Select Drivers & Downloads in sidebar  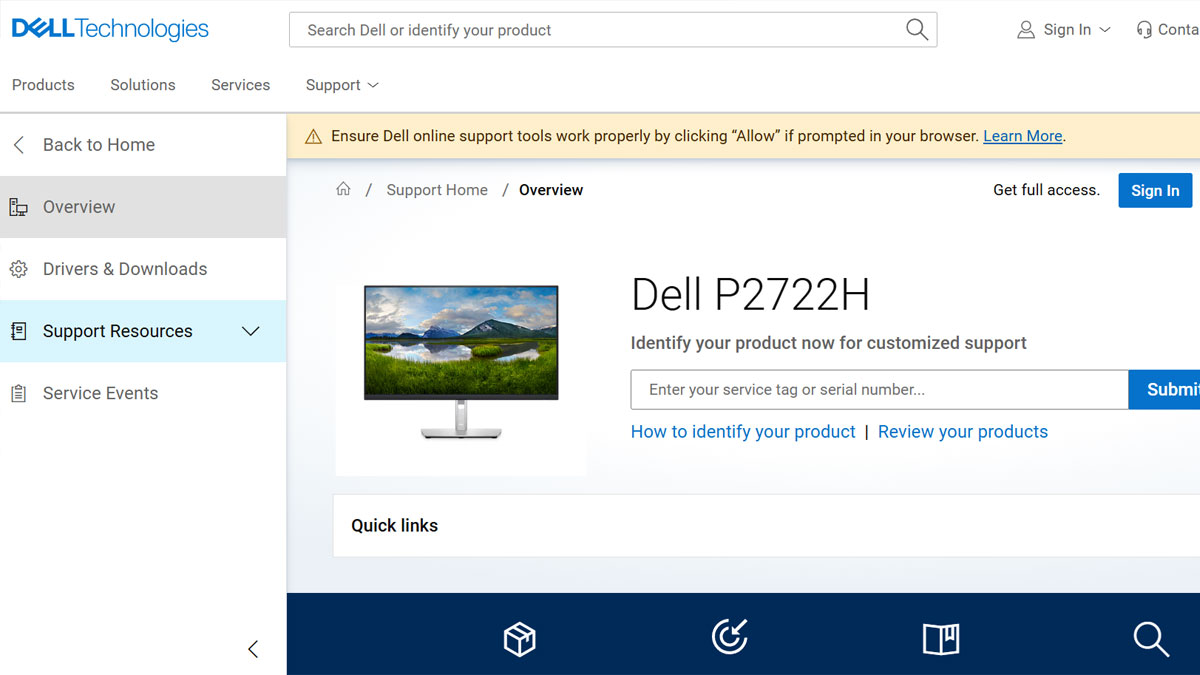click(125, 269)
